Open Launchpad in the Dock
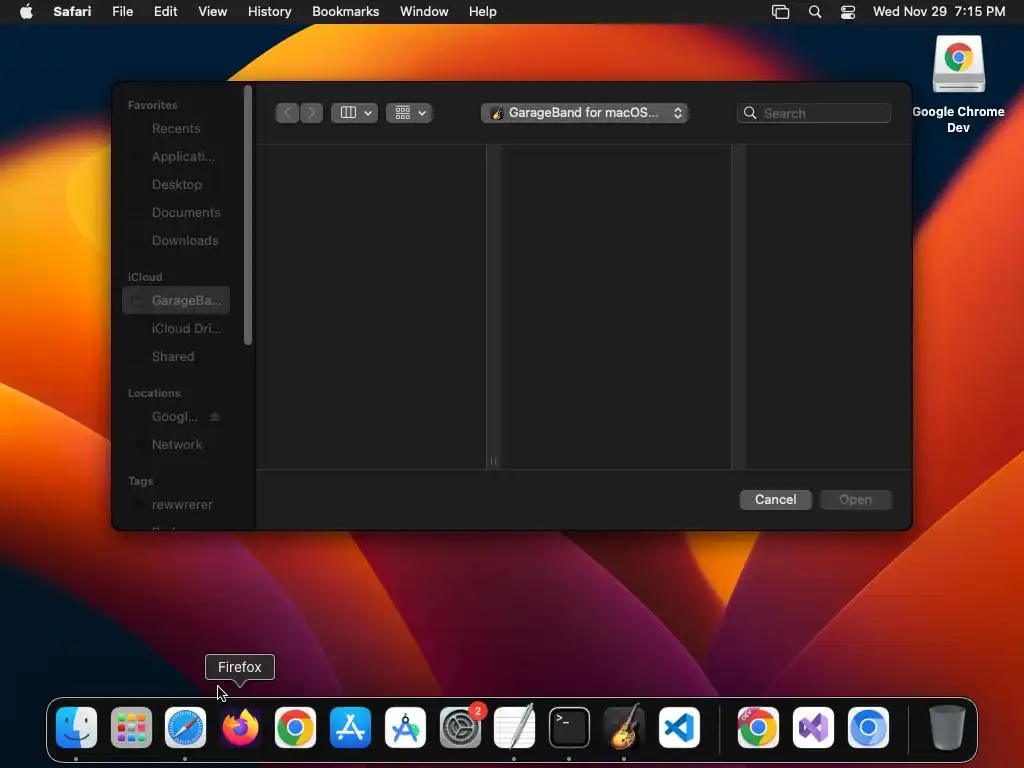The image size is (1024, 768). 131,727
